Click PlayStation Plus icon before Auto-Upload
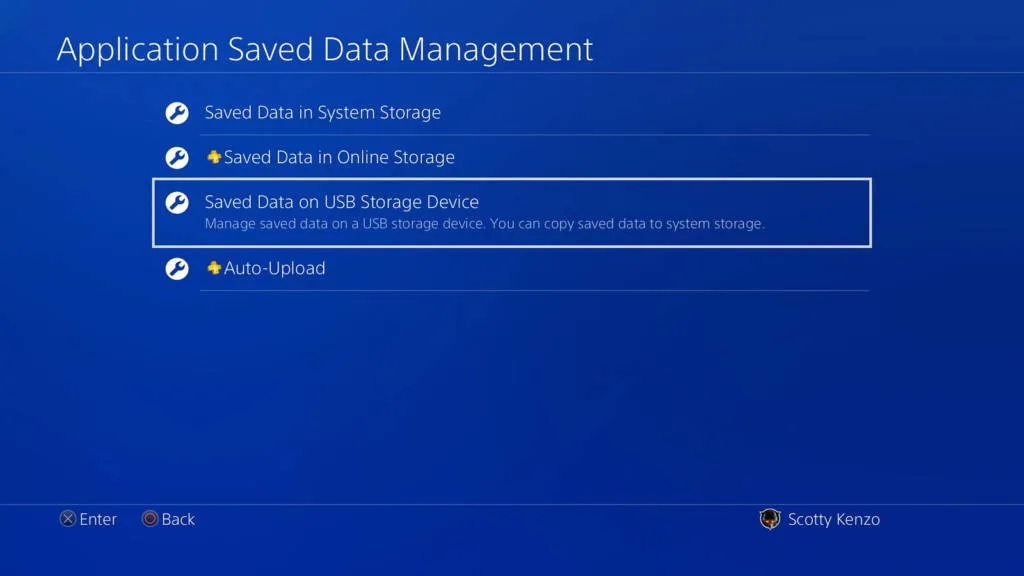Image resolution: width=1024 pixels, height=576 pixels. (214, 268)
